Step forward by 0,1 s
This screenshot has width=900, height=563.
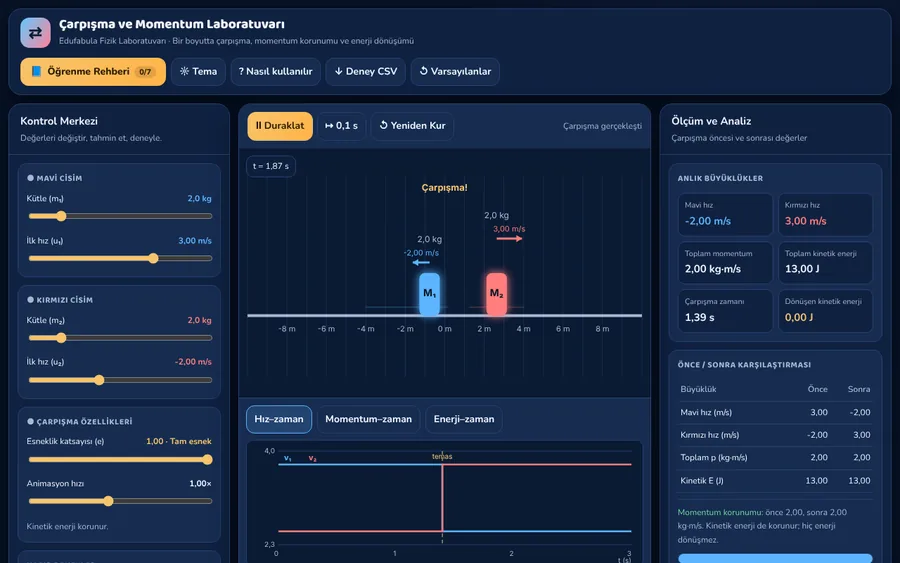[342, 126]
